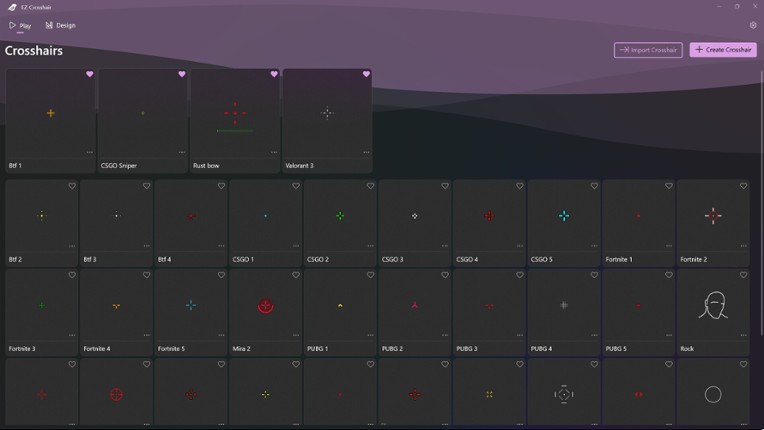Viewport: 764px width, 430px height.
Task: Select the Rock head silhouette crosshair
Action: (713, 306)
